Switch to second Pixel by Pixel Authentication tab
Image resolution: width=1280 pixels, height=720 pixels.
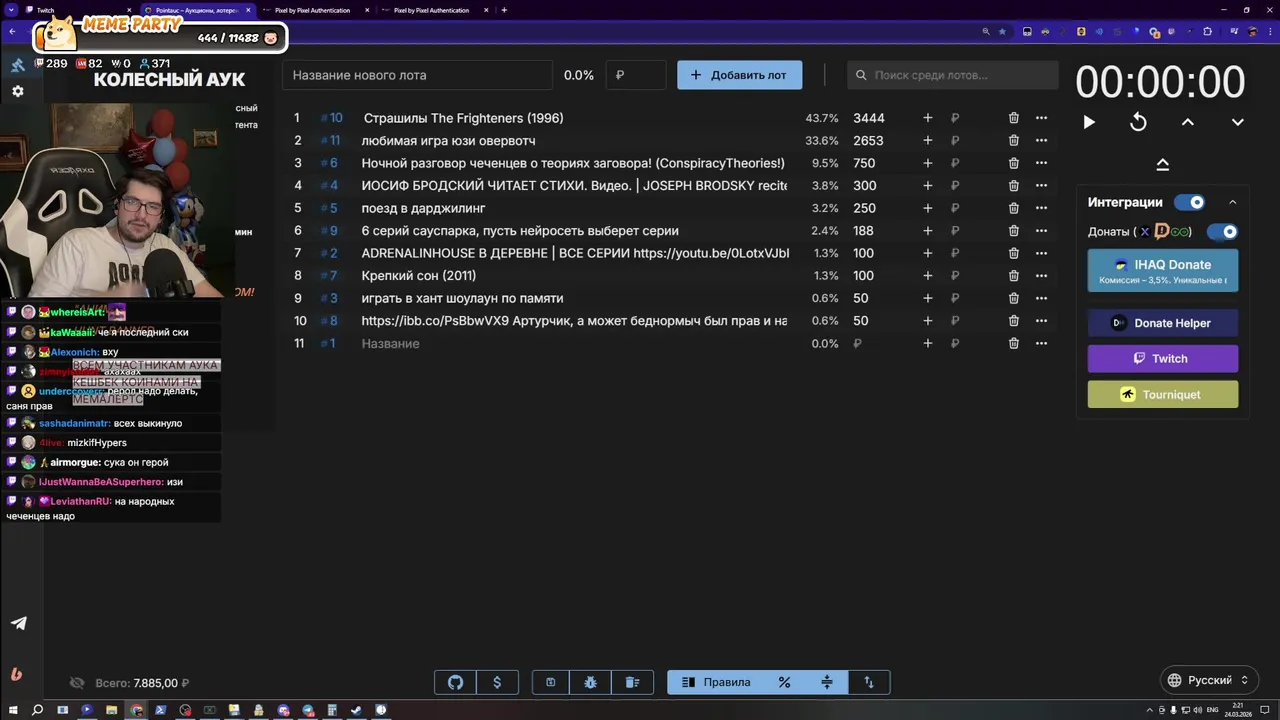[x=434, y=10]
